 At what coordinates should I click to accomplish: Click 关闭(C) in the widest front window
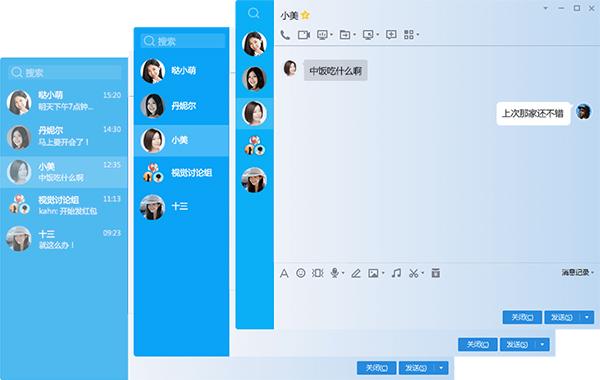[x=522, y=317]
